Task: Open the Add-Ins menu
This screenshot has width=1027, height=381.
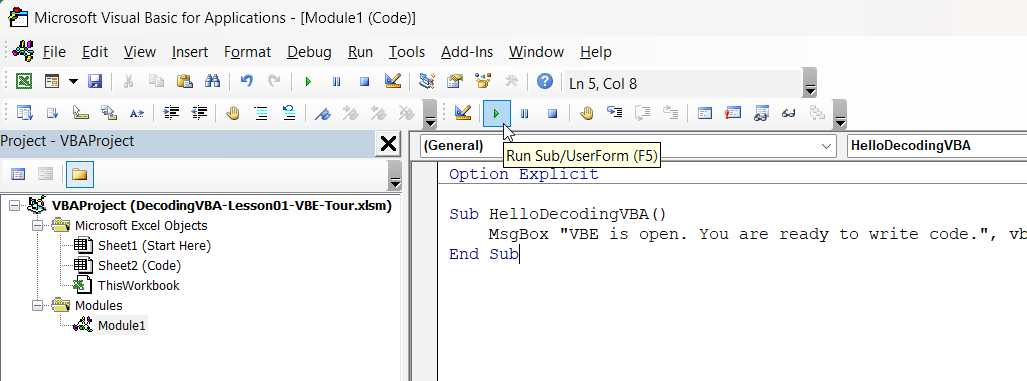Action: tap(467, 52)
